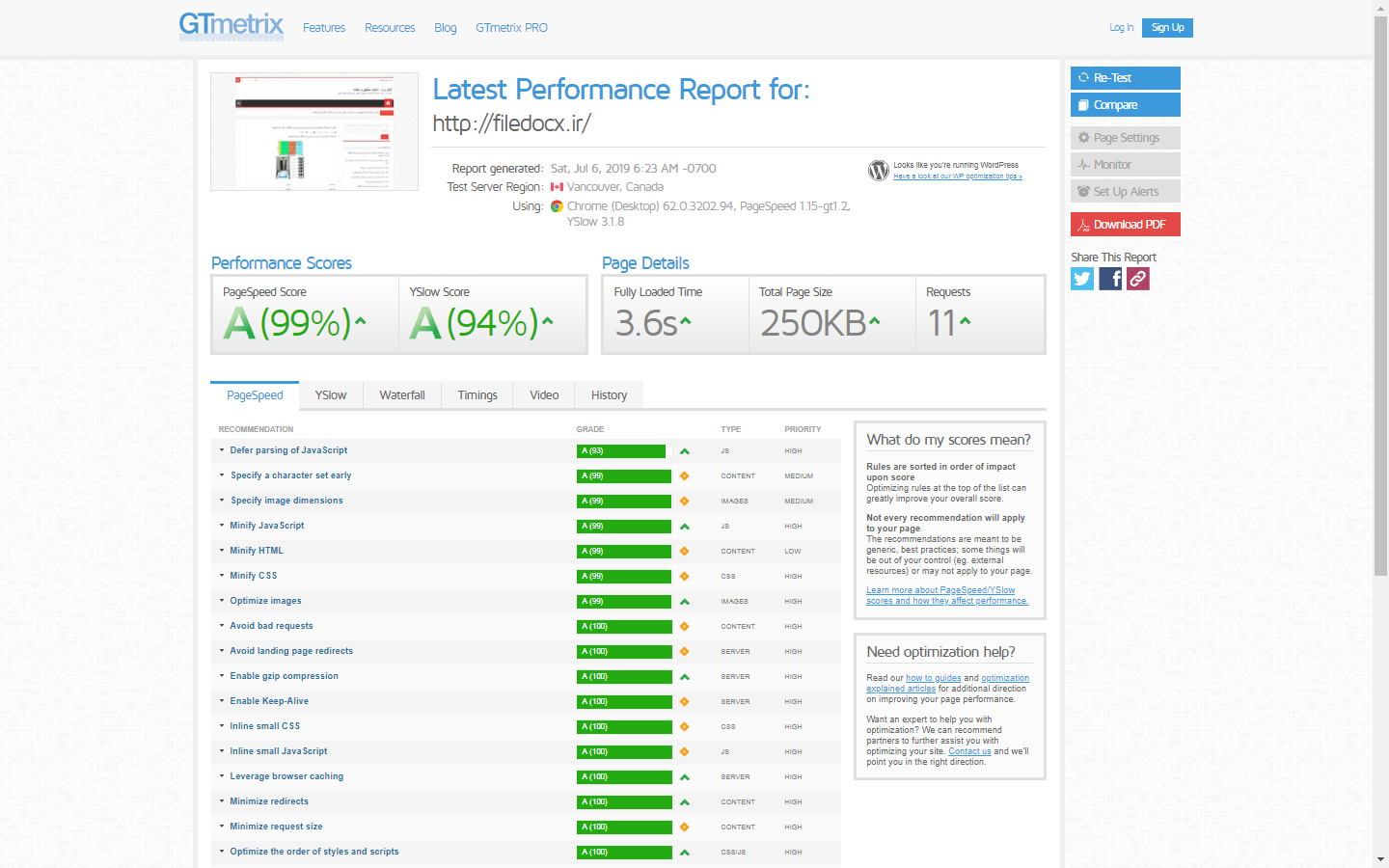Click diamond icon for Specify image dimensions
This screenshot has height=868, width=1389.
coord(685,502)
